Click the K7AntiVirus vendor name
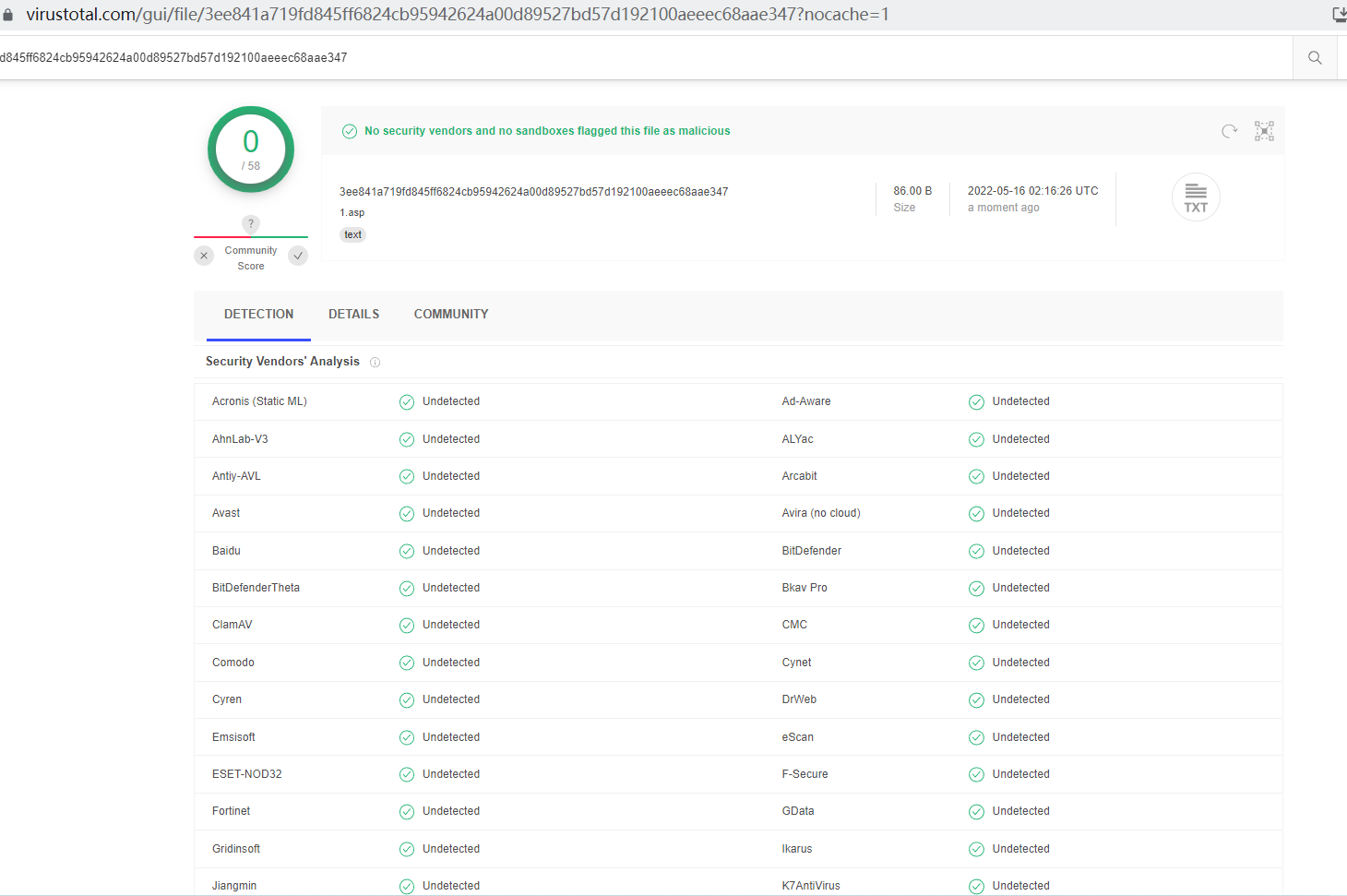The image size is (1347, 896). (x=811, y=886)
